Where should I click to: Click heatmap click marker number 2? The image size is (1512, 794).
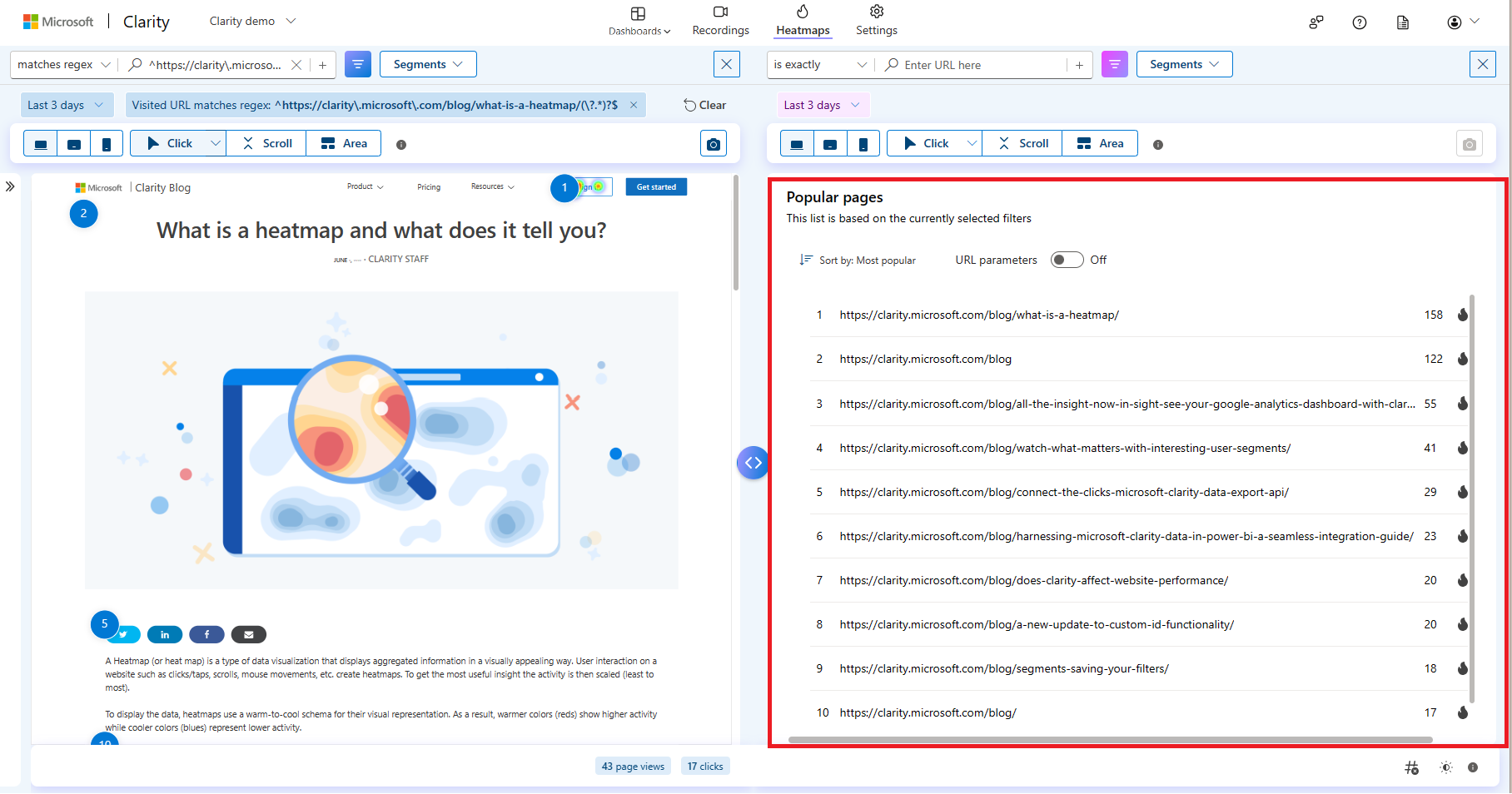(x=83, y=213)
